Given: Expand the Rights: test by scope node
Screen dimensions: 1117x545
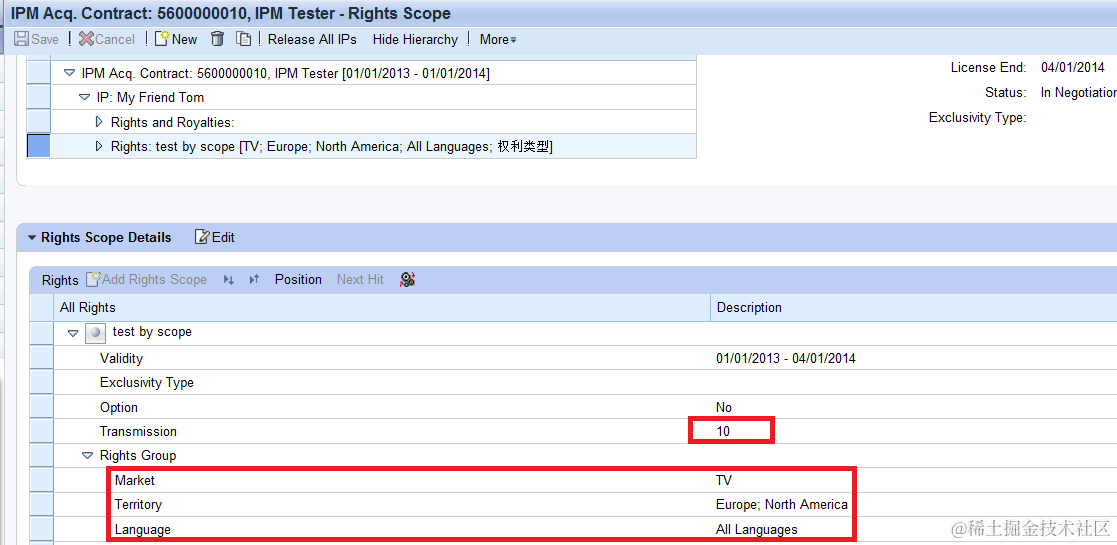Looking at the screenshot, I should (x=100, y=146).
